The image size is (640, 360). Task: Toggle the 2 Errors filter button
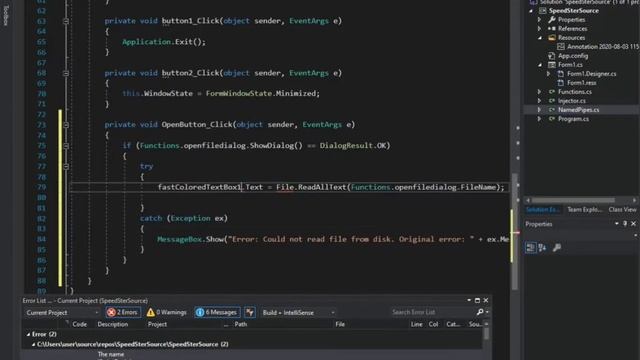click(x=123, y=312)
